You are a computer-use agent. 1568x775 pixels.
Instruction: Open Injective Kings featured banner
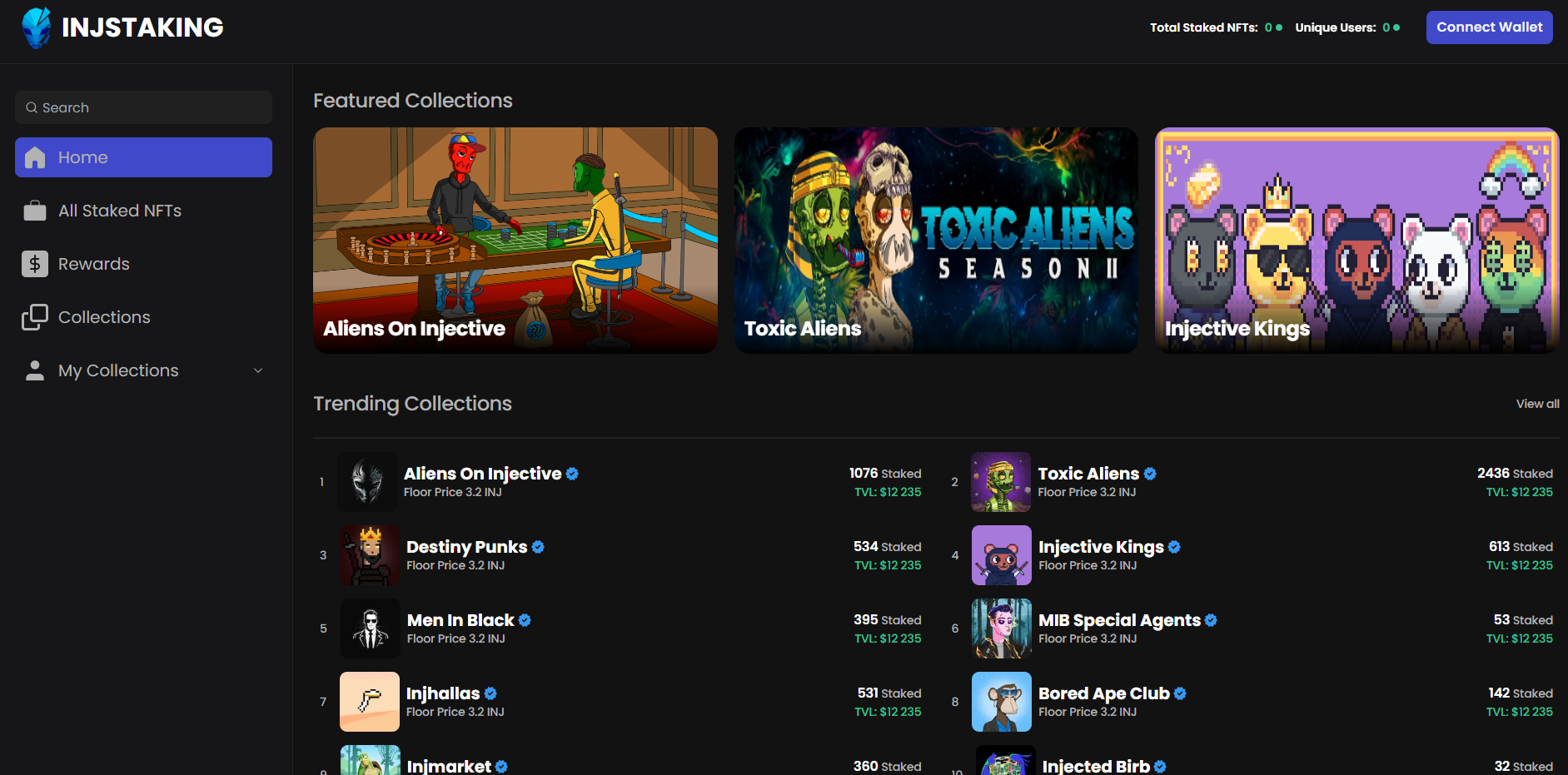[1357, 241]
